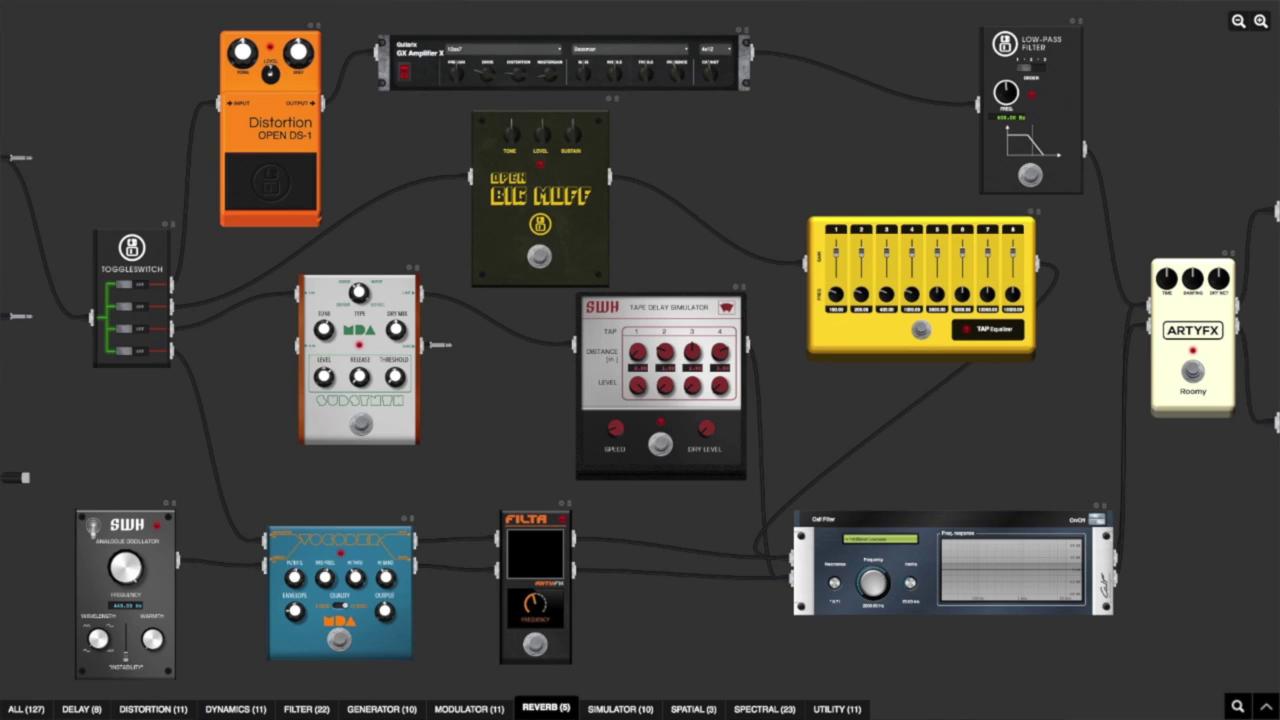Viewport: 1280px width, 720px height.
Task: Click TAP Equalizer label badge
Action: [x=988, y=329]
